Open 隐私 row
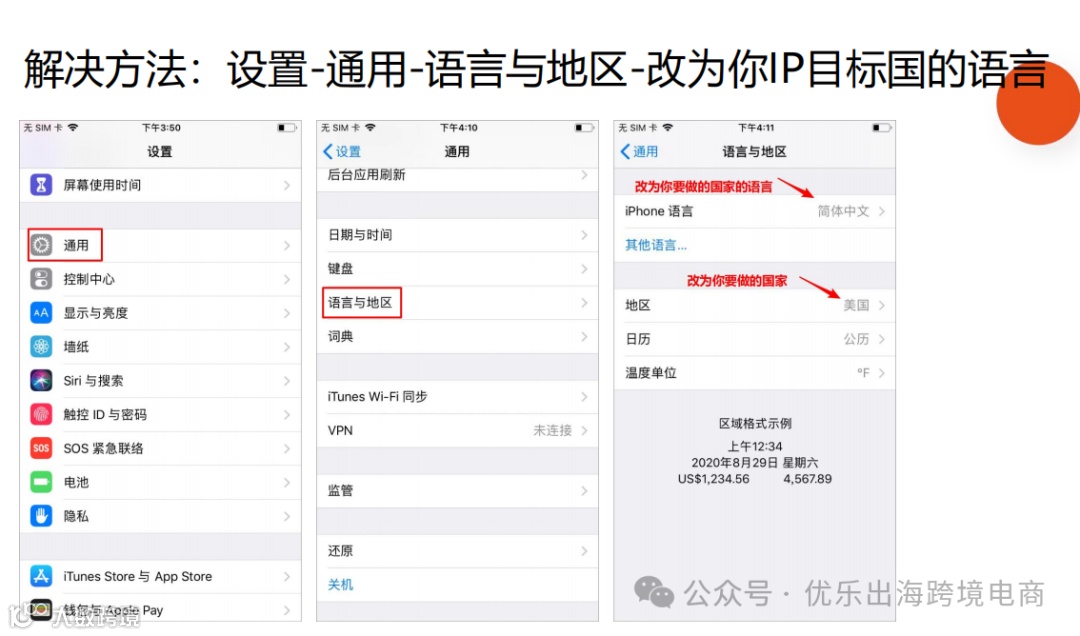The height and width of the screenshot is (636, 1080). 160,515
